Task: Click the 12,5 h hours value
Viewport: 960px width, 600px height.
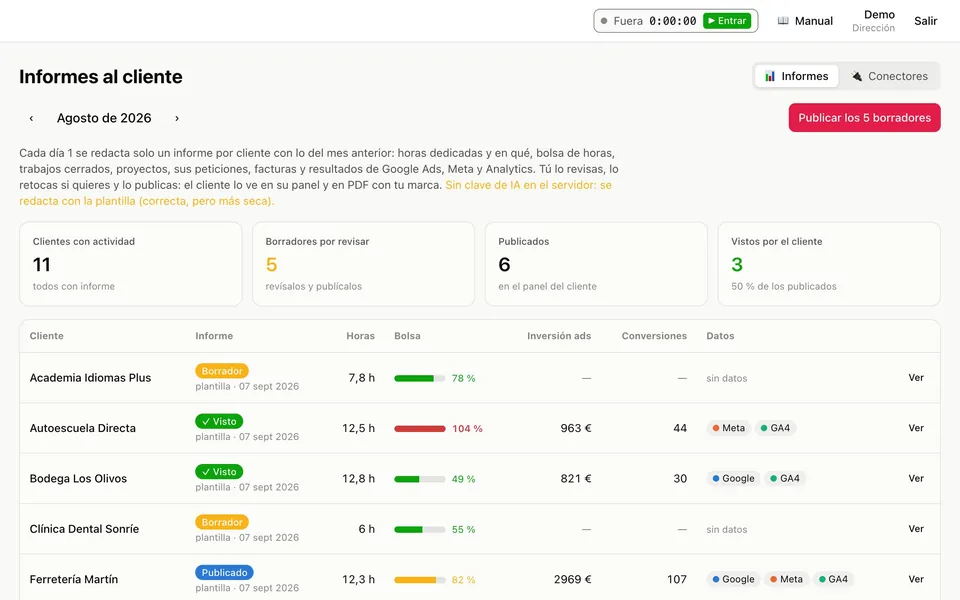Action: 358,428
